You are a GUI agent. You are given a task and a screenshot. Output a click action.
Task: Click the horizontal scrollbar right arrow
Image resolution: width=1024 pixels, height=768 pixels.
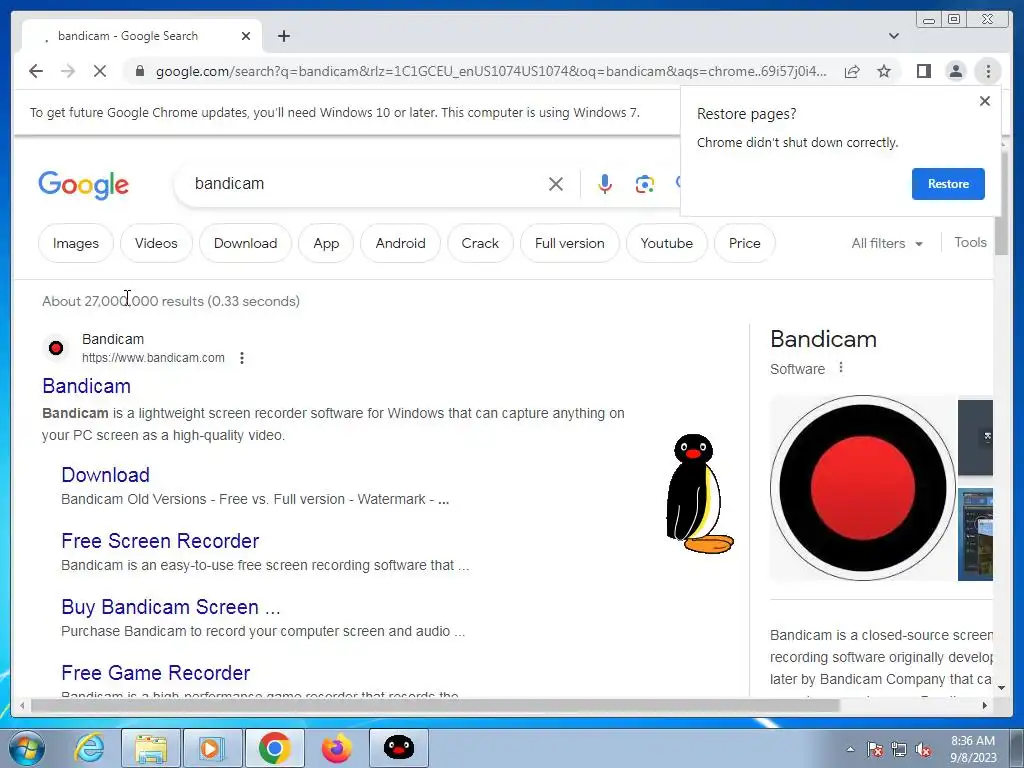point(985,705)
